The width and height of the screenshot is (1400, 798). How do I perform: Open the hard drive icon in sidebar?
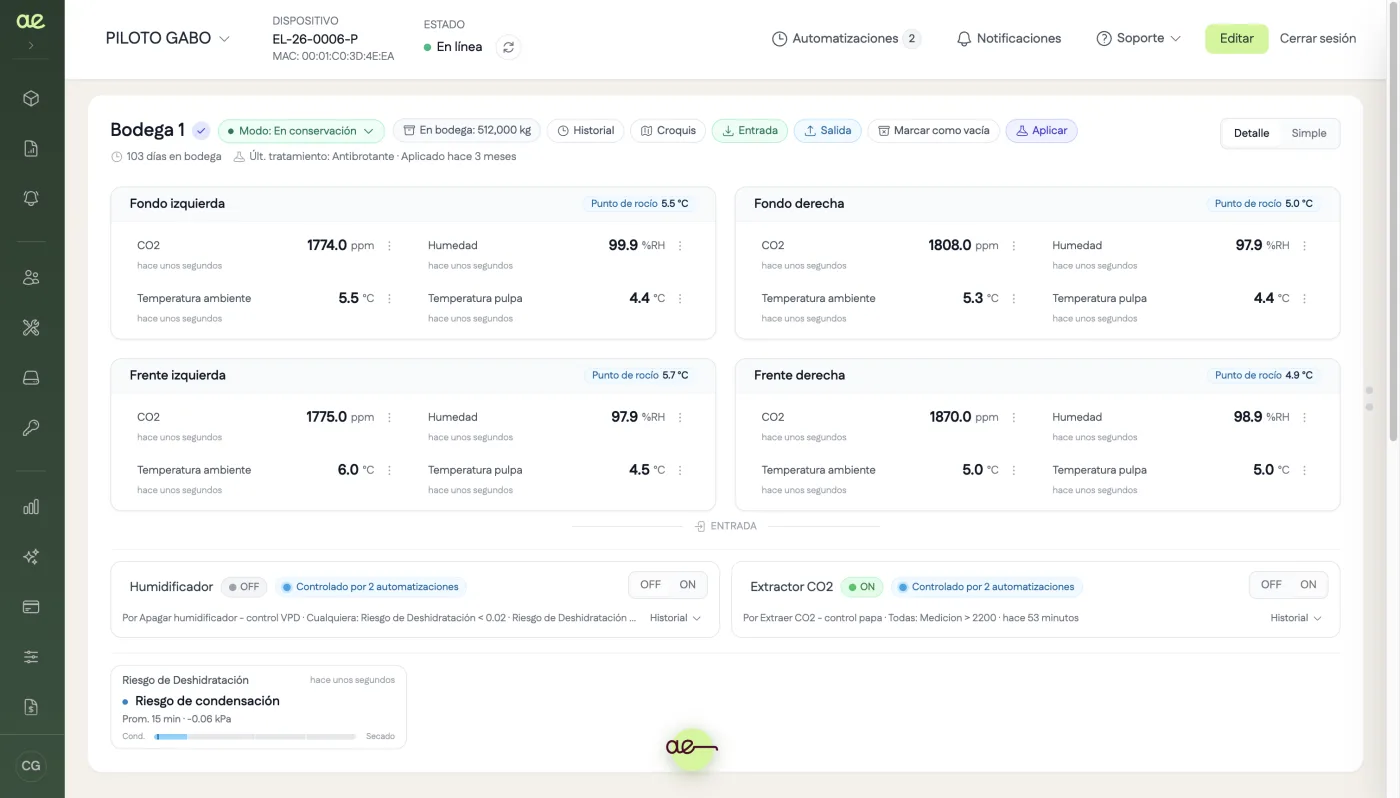(x=31, y=378)
